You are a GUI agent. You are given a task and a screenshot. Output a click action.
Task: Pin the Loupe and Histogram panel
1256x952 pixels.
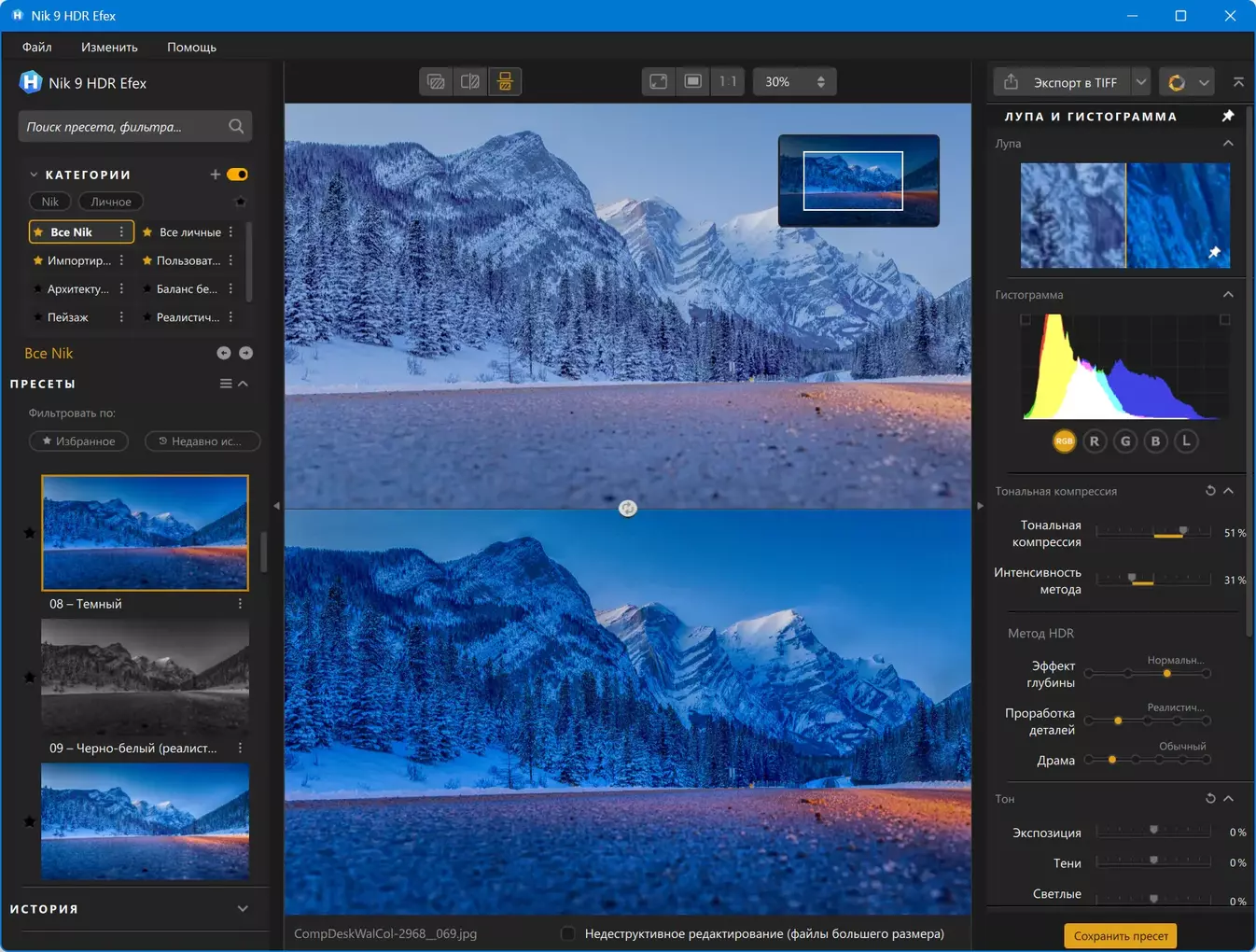1228,116
